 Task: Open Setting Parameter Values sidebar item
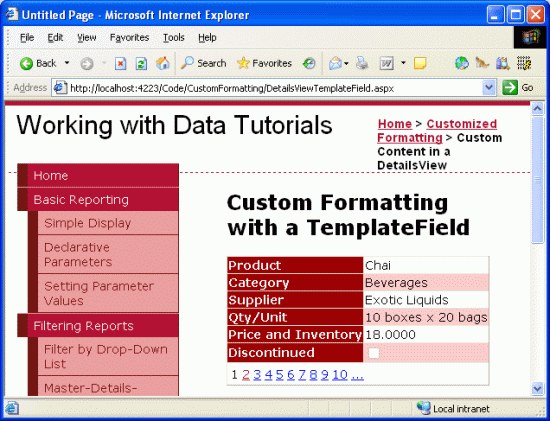click(108, 293)
